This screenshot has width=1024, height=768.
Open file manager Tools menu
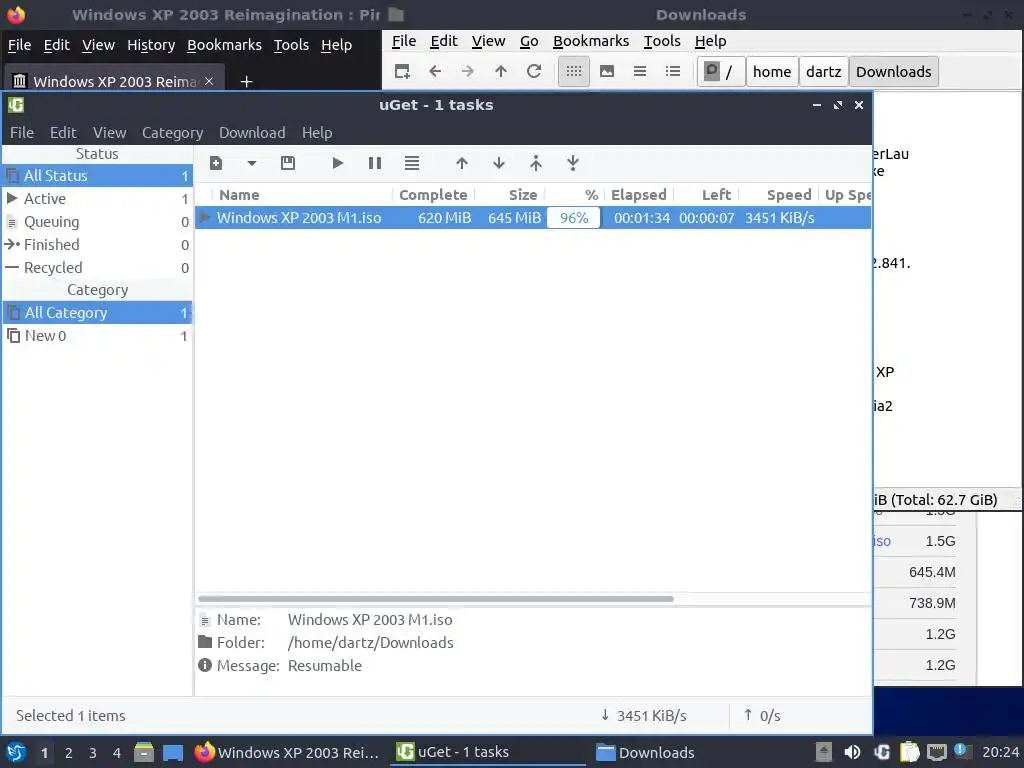coord(662,41)
